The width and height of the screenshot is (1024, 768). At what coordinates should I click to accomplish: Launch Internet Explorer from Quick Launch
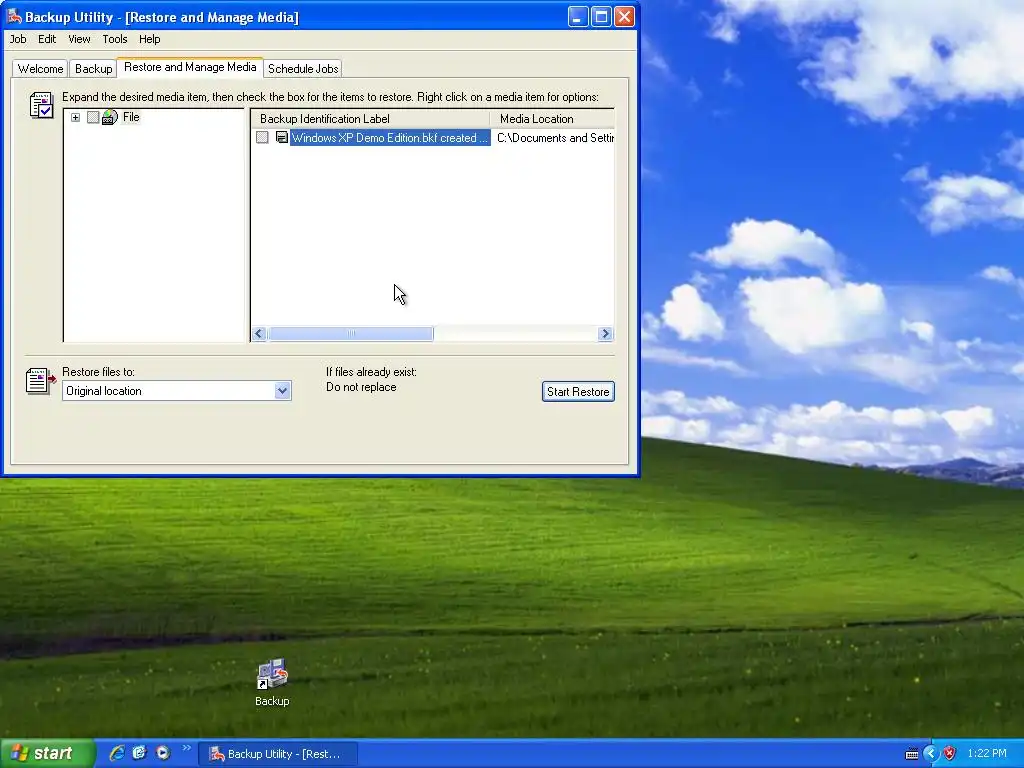click(x=117, y=753)
